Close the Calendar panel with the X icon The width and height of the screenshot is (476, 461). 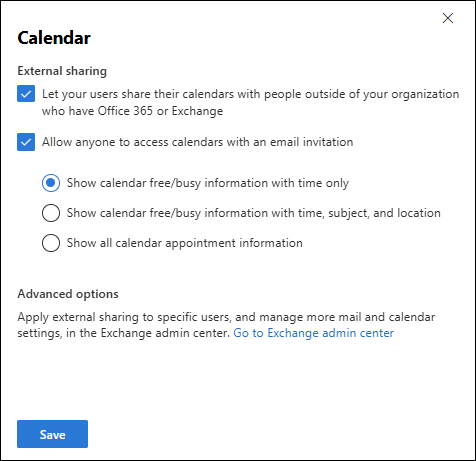448,18
